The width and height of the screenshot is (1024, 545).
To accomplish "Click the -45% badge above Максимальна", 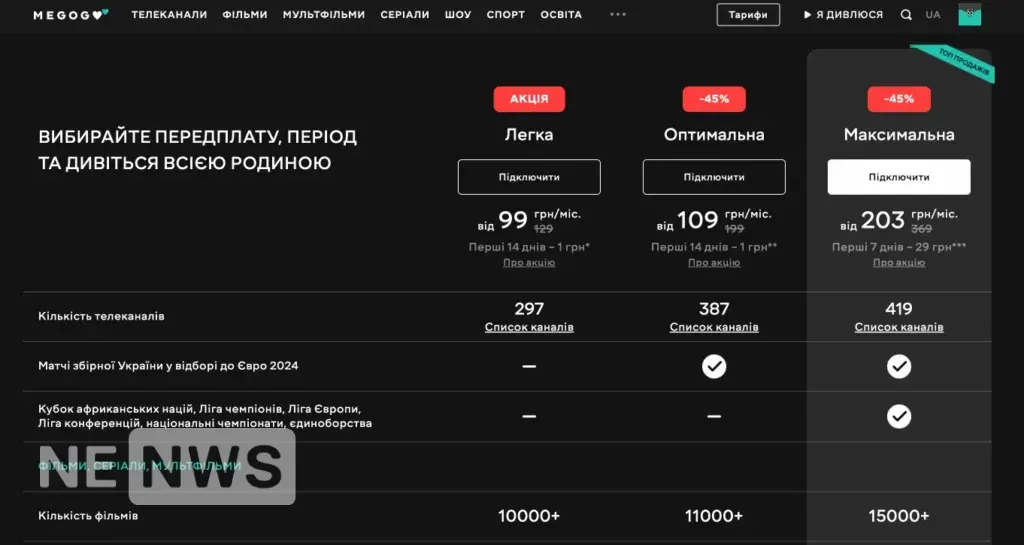I will [899, 99].
